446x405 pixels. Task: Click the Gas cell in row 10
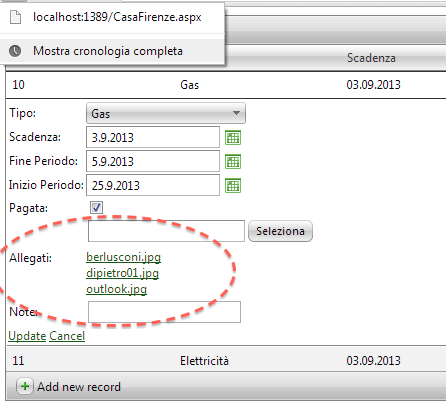click(x=189, y=85)
